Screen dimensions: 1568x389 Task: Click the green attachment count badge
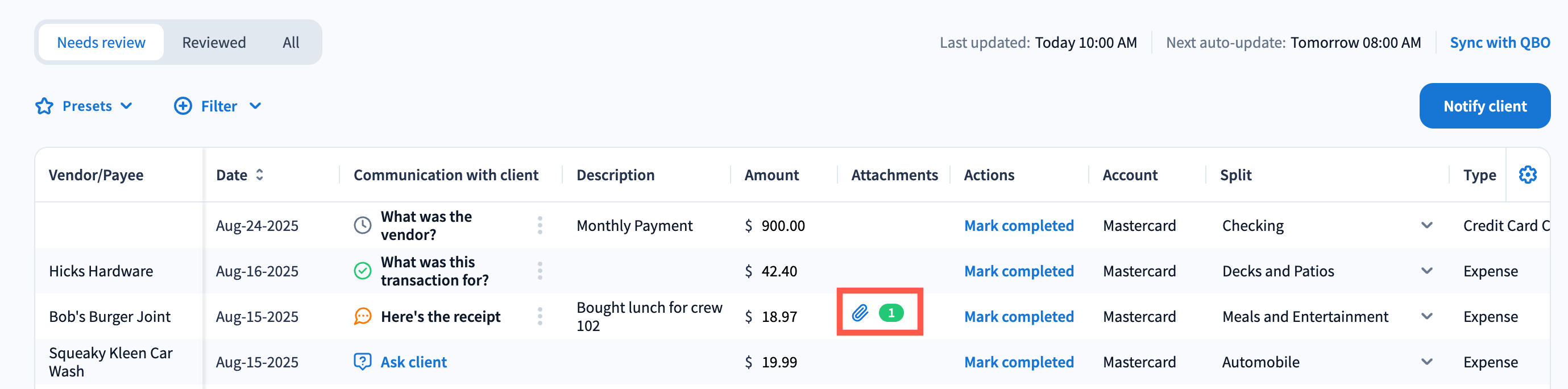pos(891,313)
